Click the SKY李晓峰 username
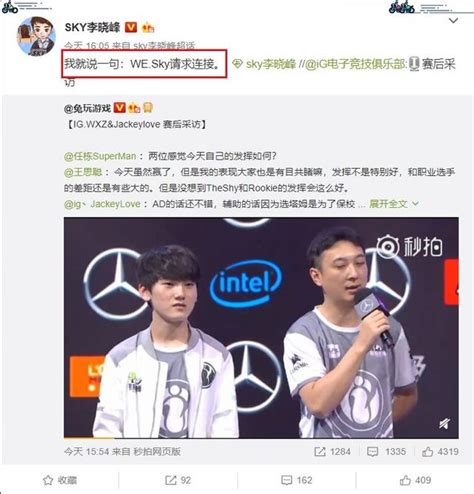Viewport: 474px width, 494px height. [92, 27]
